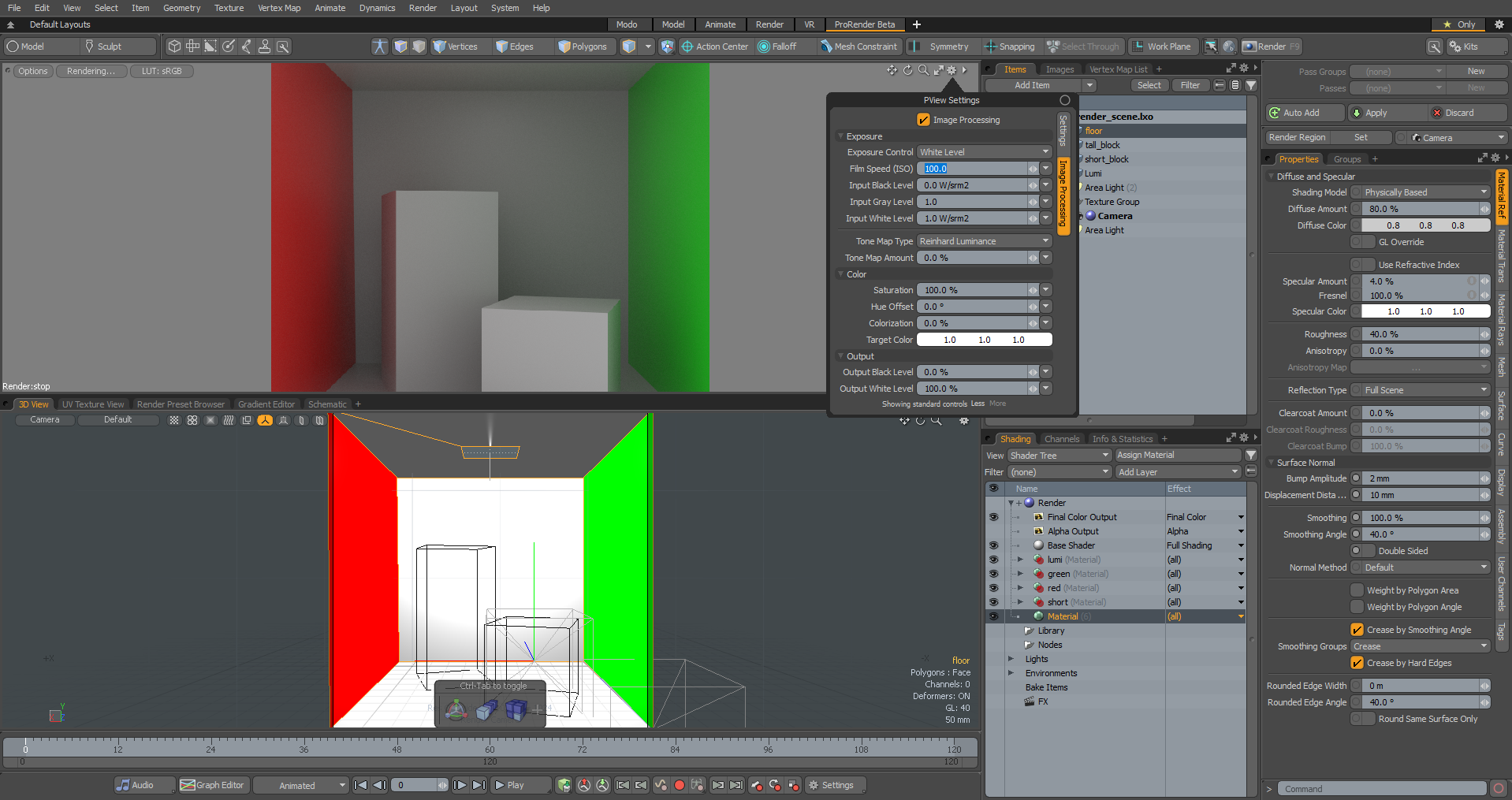The width and height of the screenshot is (1512, 800).
Task: Open the Tone Map Type dropdown
Action: click(x=984, y=241)
